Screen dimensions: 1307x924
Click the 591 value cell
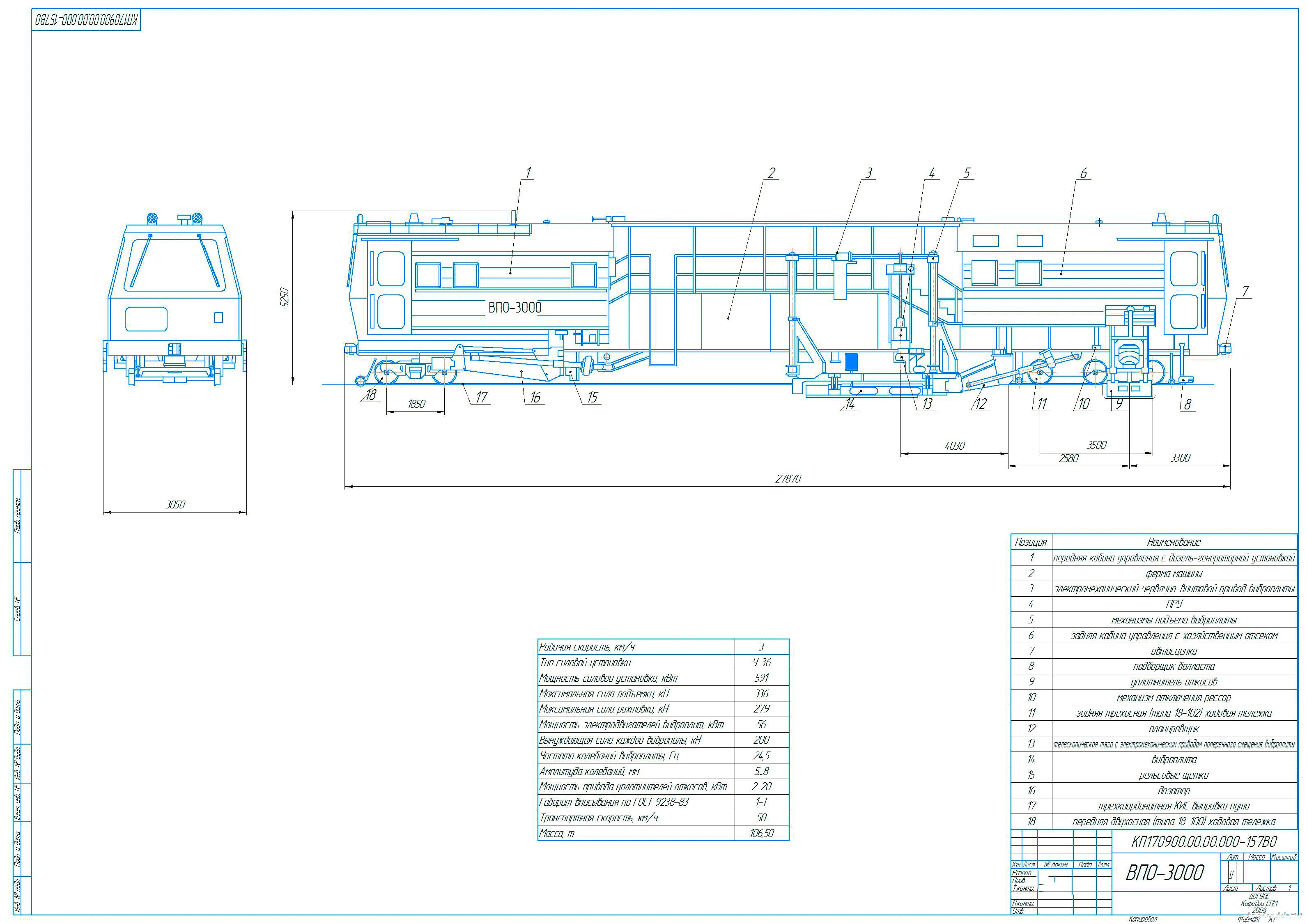pos(762,678)
